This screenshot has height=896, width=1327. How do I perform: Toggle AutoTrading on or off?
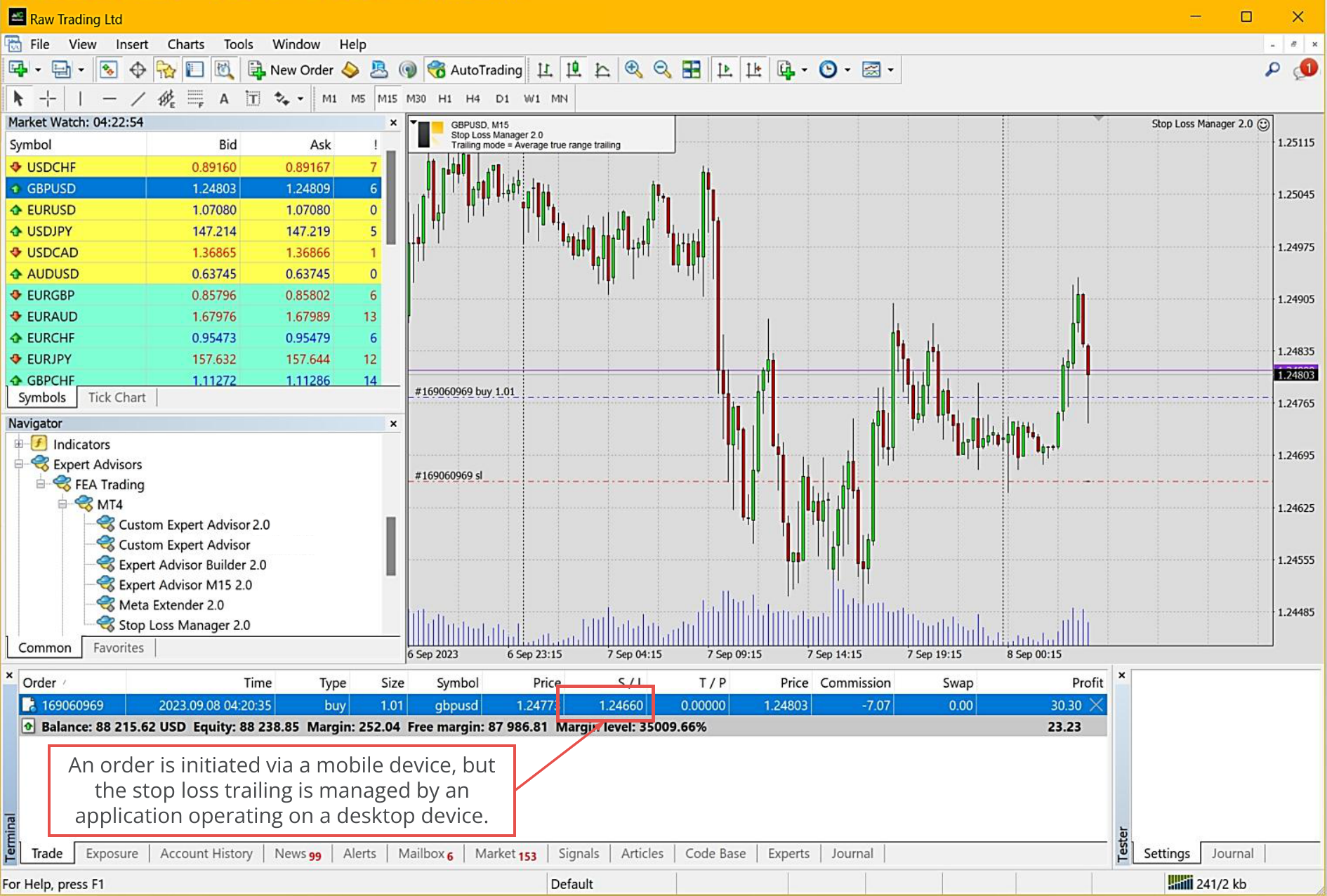[x=475, y=70]
